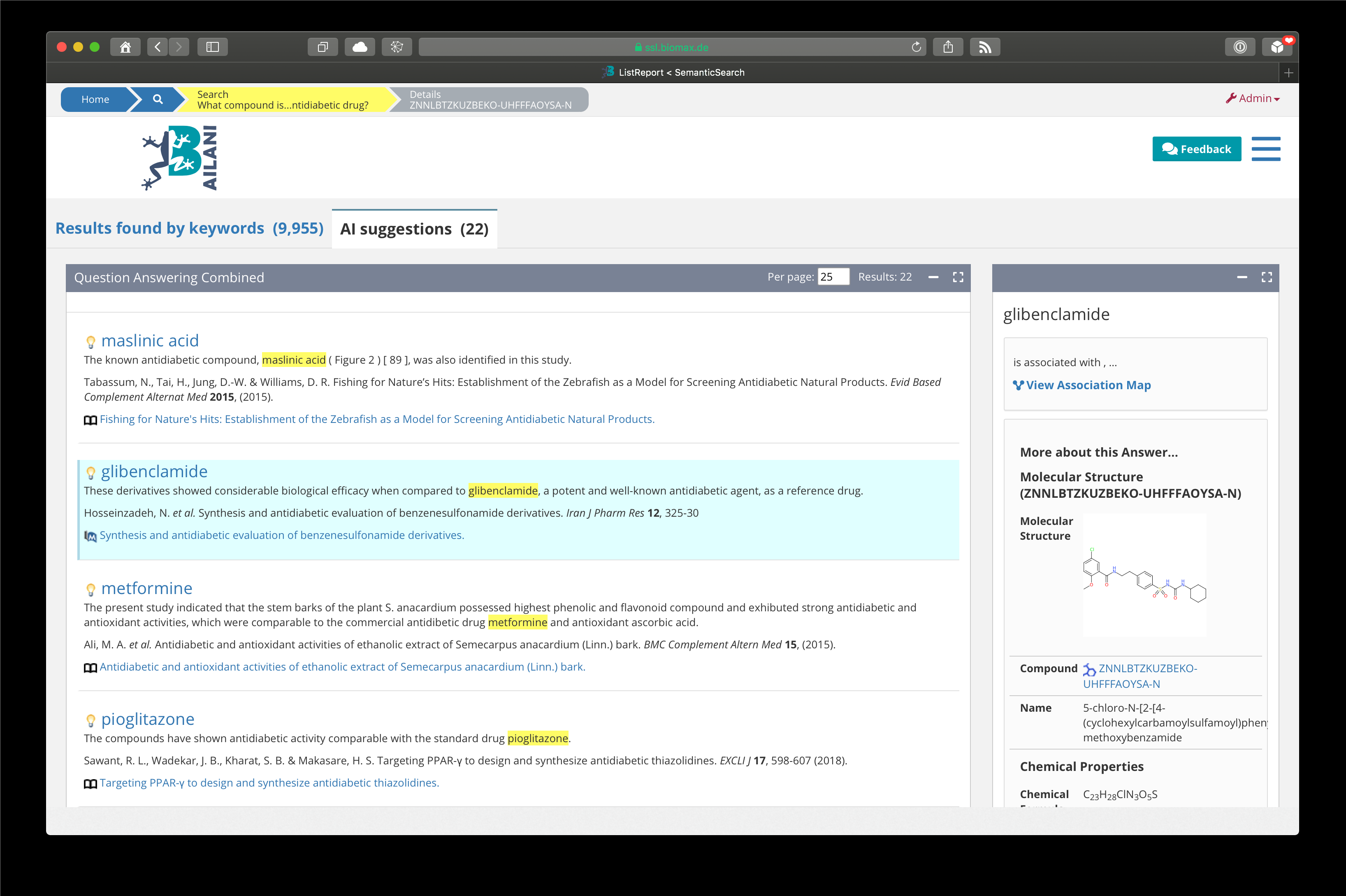Click the Per page input field
The image size is (1346, 896).
point(833,276)
